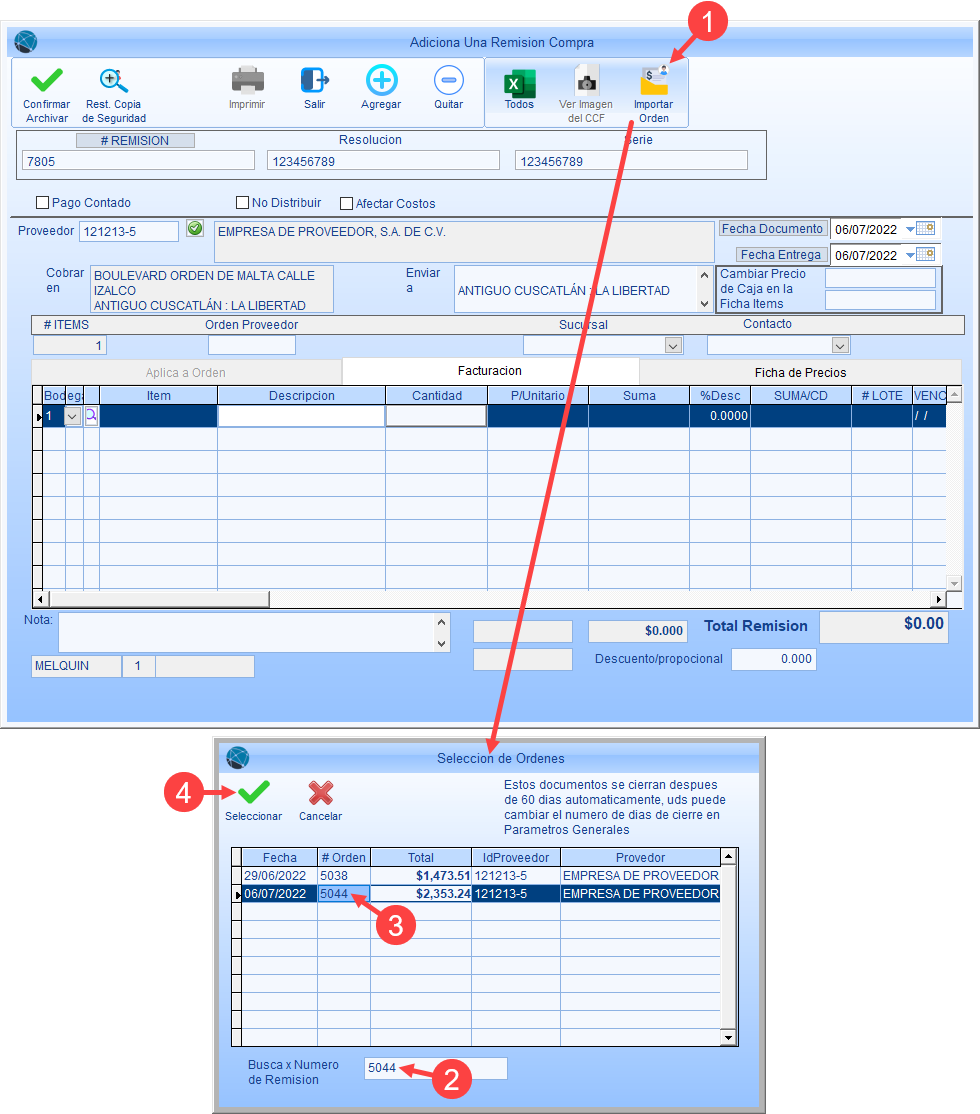Switch to the Facturacion tab

pyautogui.click(x=490, y=371)
